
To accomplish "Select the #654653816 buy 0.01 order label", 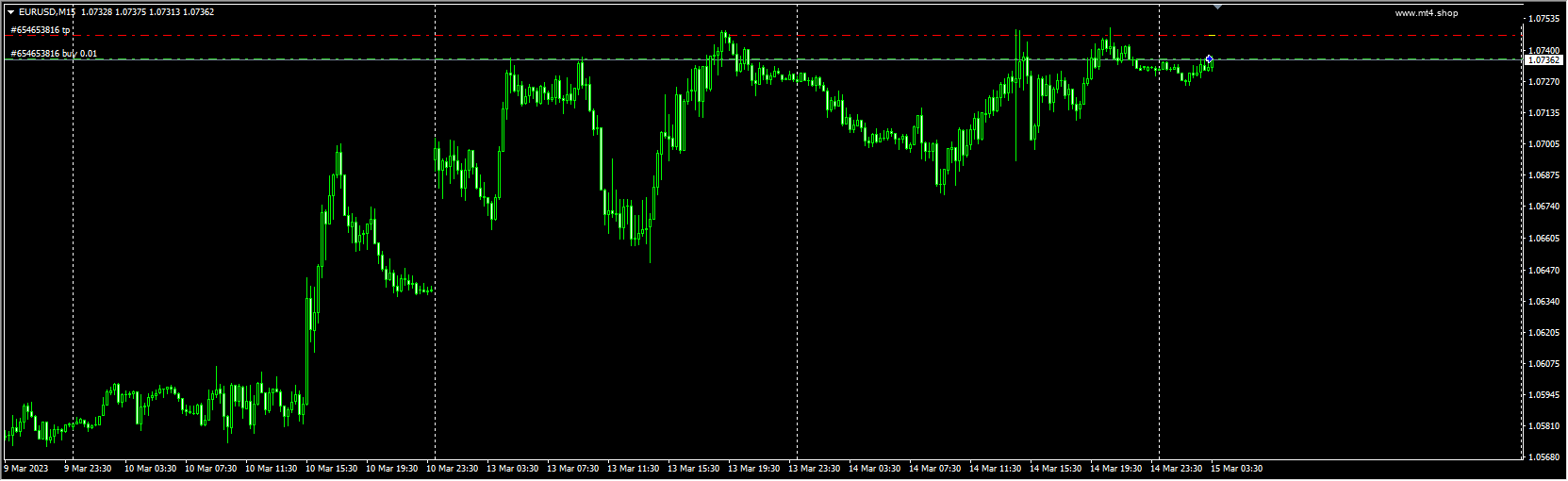I will coord(54,54).
